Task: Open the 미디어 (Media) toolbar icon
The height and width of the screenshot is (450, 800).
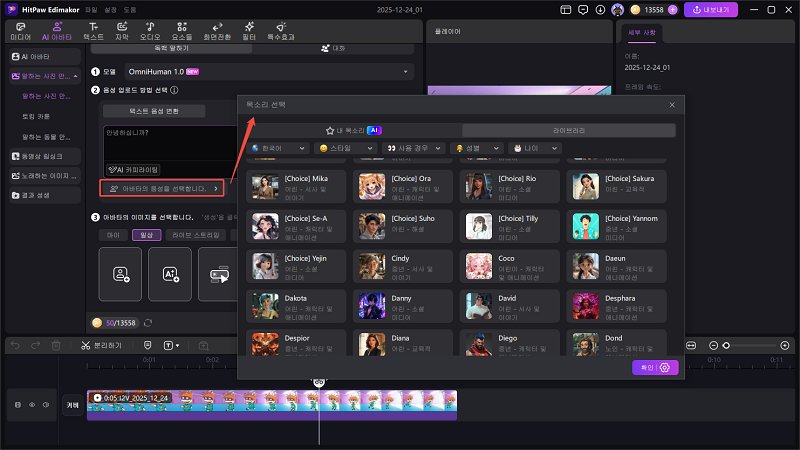Action: point(20,30)
